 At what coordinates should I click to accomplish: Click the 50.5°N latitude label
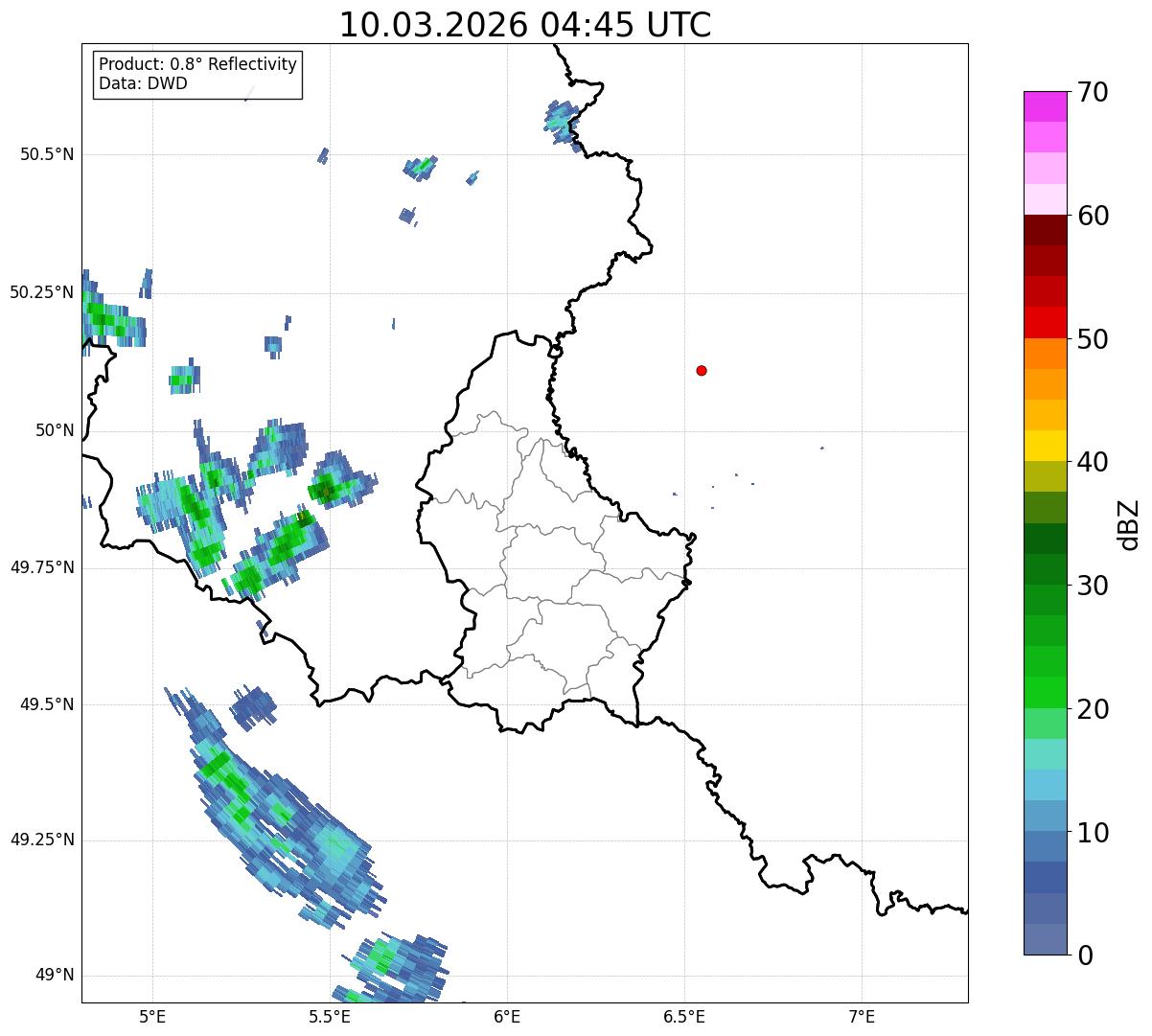coord(47,154)
